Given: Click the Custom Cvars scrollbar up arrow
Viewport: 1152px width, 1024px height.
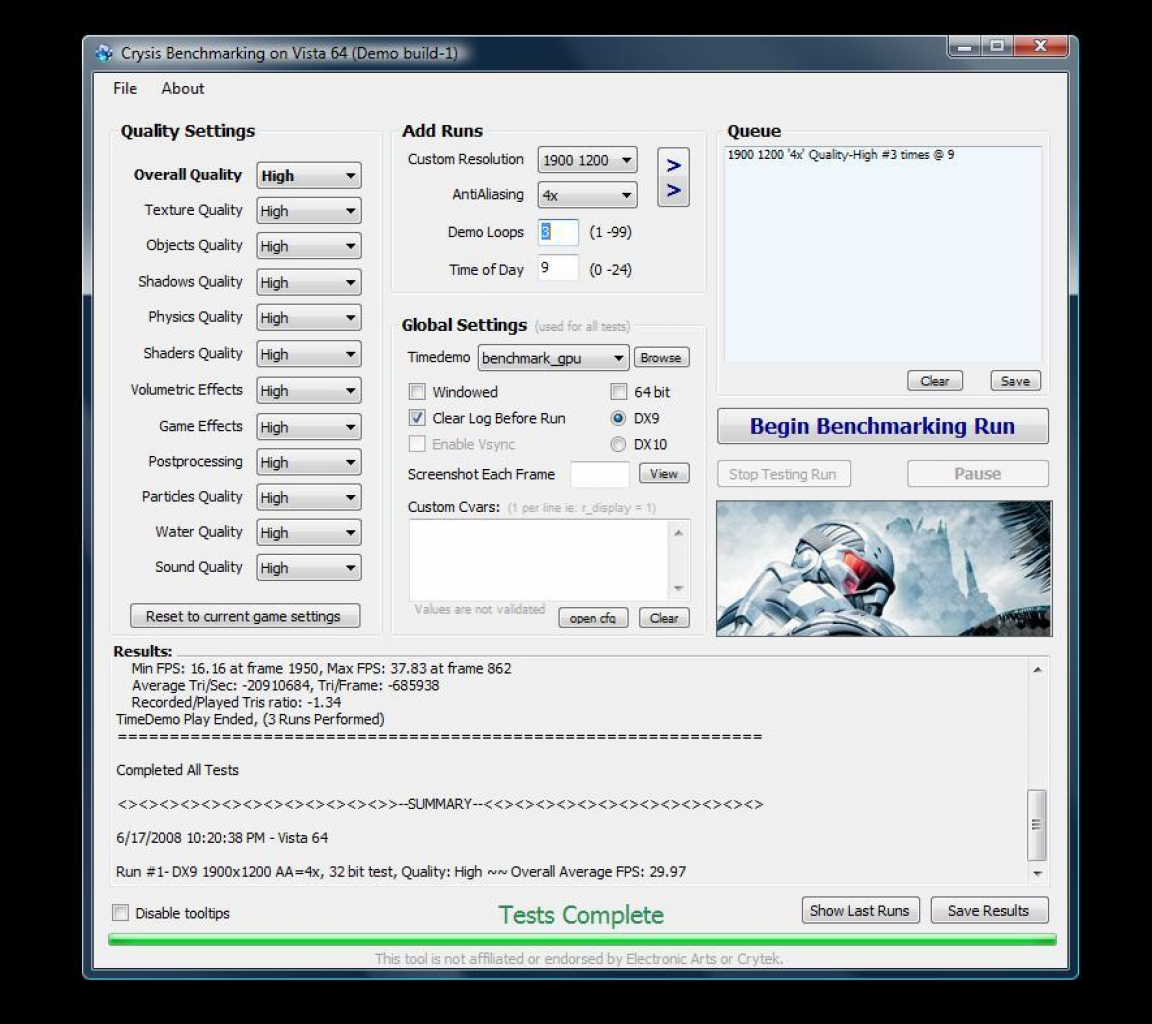Looking at the screenshot, I should (x=678, y=533).
